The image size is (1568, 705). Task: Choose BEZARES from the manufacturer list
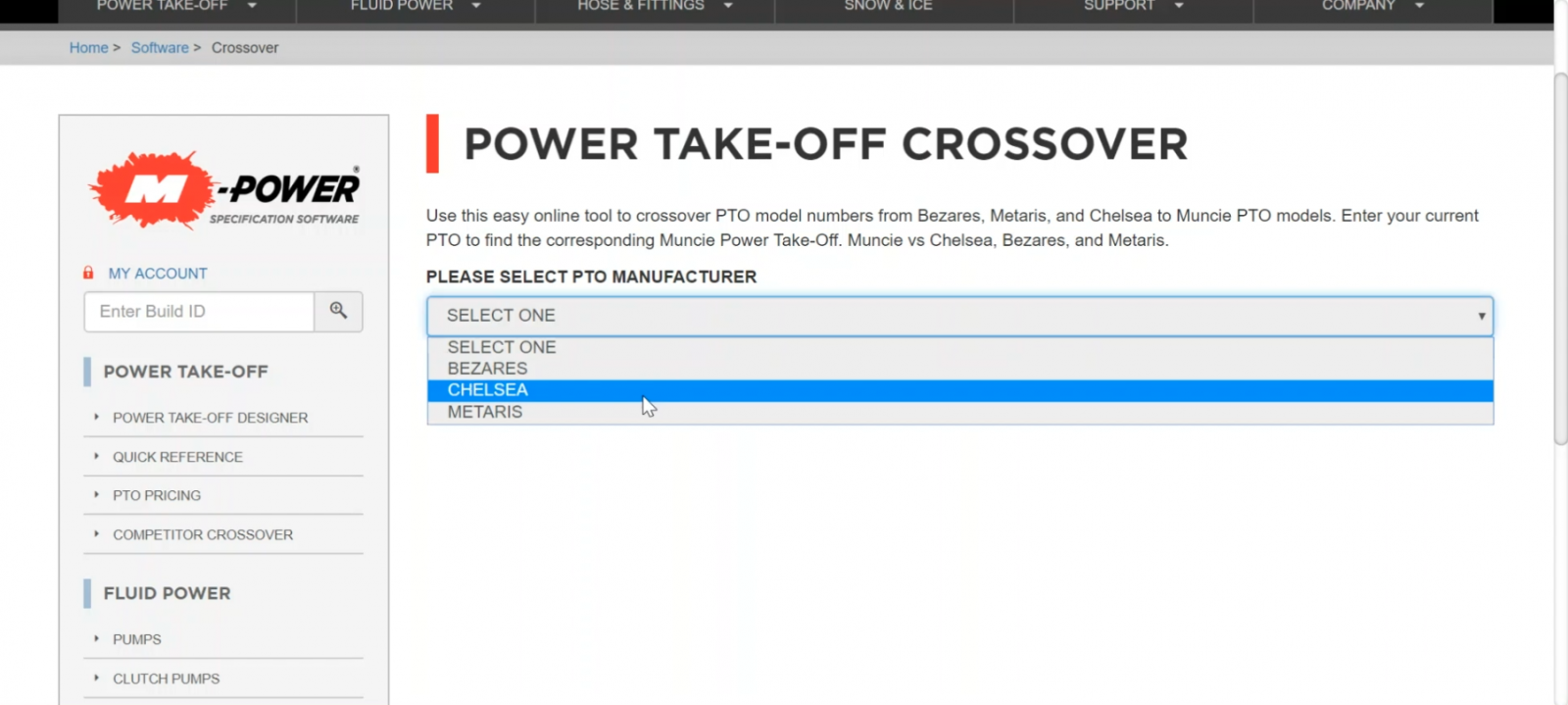[x=959, y=369]
